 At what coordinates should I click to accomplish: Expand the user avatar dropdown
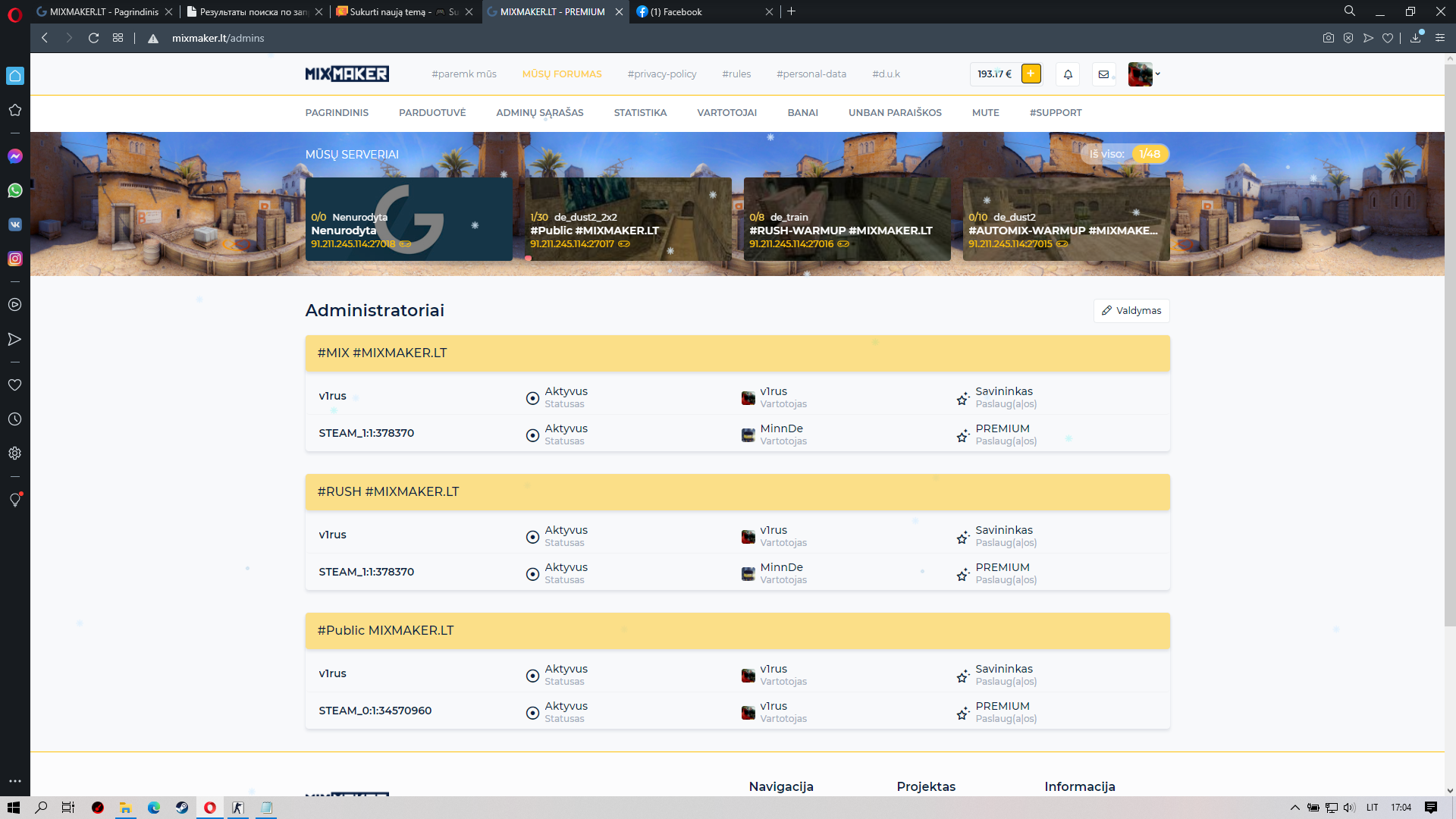click(x=1144, y=74)
